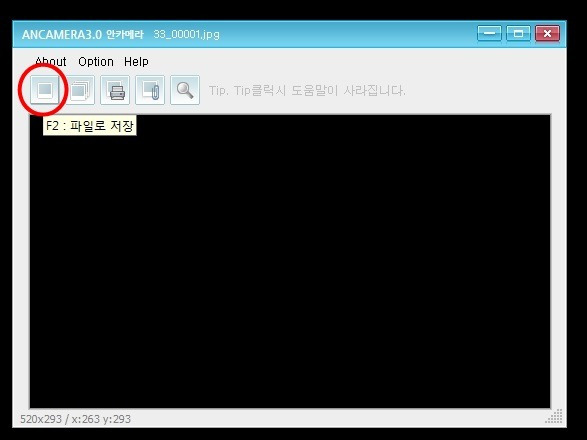Click the image with paperclip attach icon

click(x=150, y=90)
